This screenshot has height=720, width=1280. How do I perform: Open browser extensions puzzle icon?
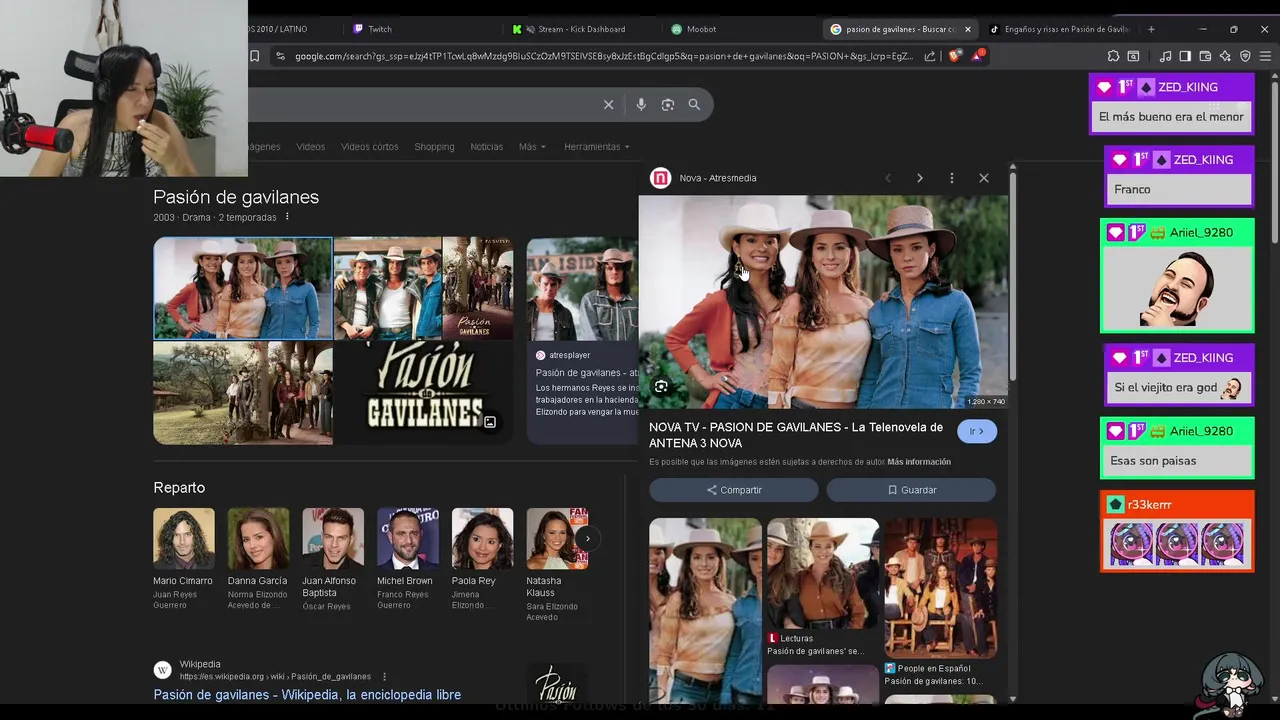pos(1113,56)
